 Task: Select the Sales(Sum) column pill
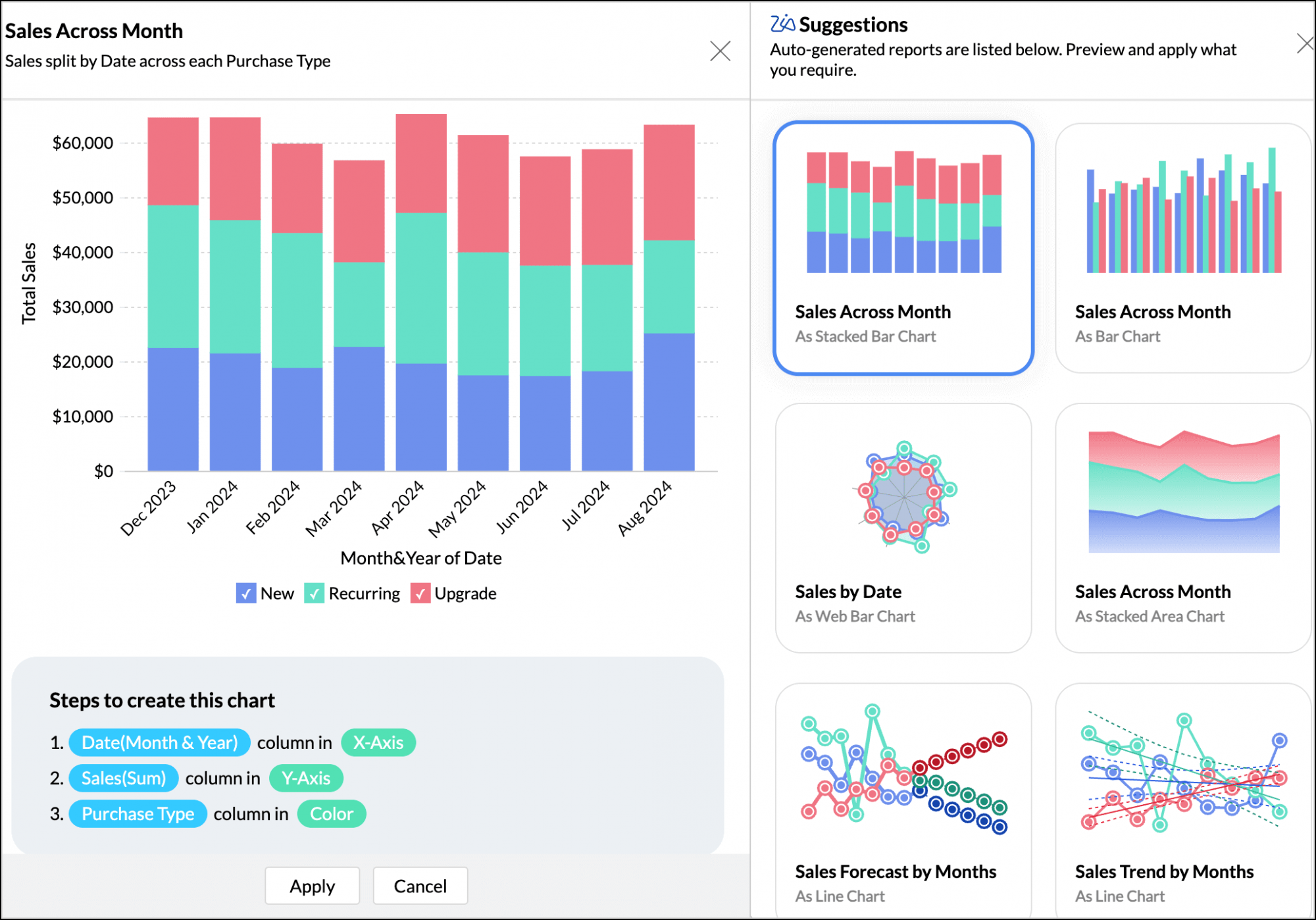point(123,778)
